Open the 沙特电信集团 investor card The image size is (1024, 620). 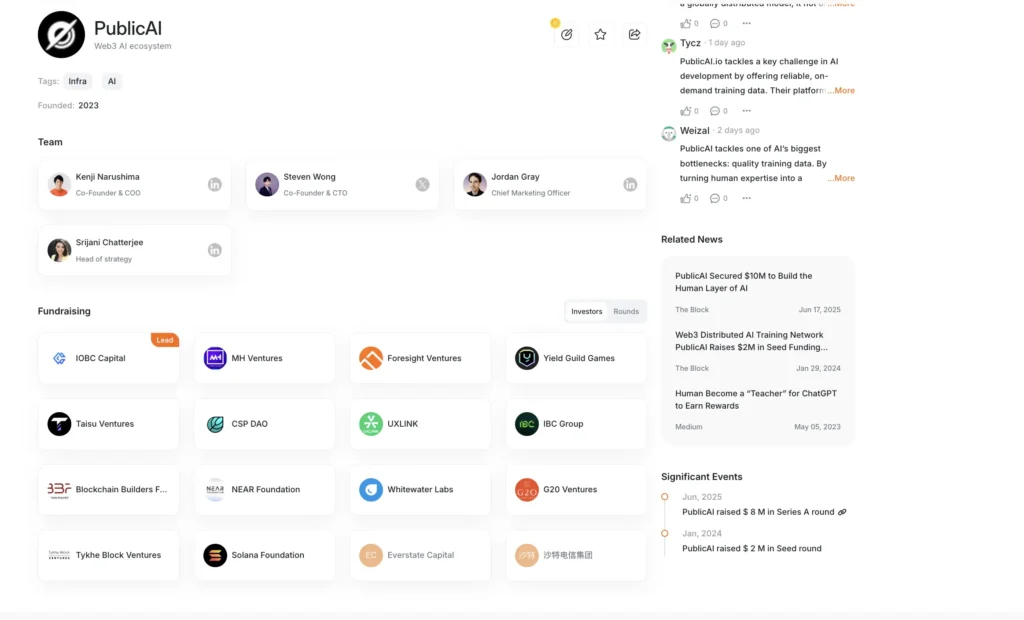click(x=576, y=555)
